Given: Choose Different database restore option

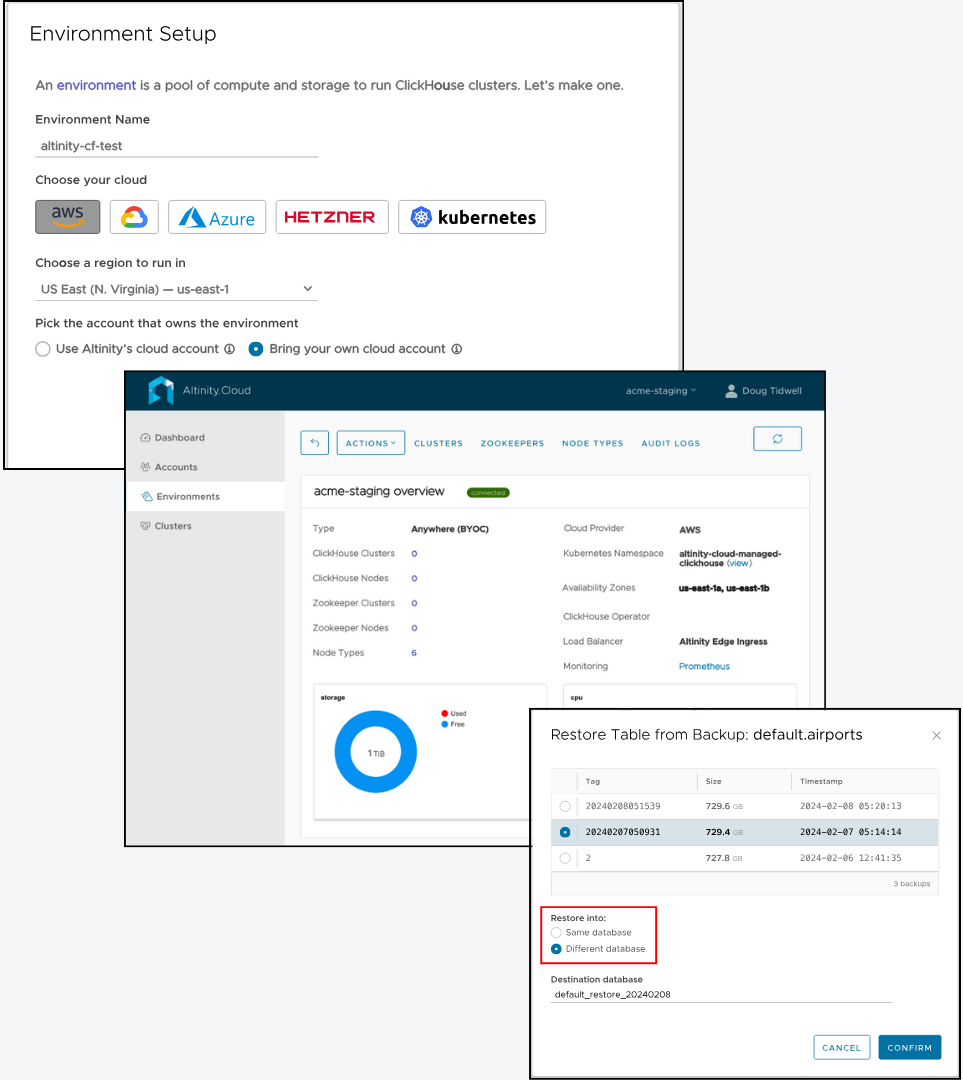Looking at the screenshot, I should (556, 949).
